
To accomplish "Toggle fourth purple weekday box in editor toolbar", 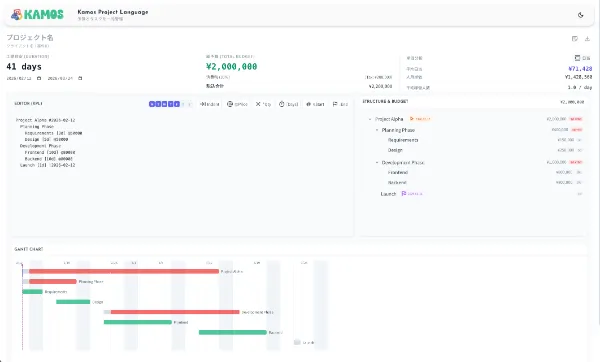I will (x=170, y=104).
